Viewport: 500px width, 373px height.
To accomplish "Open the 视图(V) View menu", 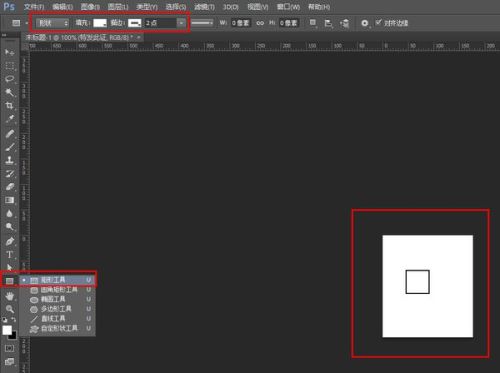I will click(x=258, y=7).
